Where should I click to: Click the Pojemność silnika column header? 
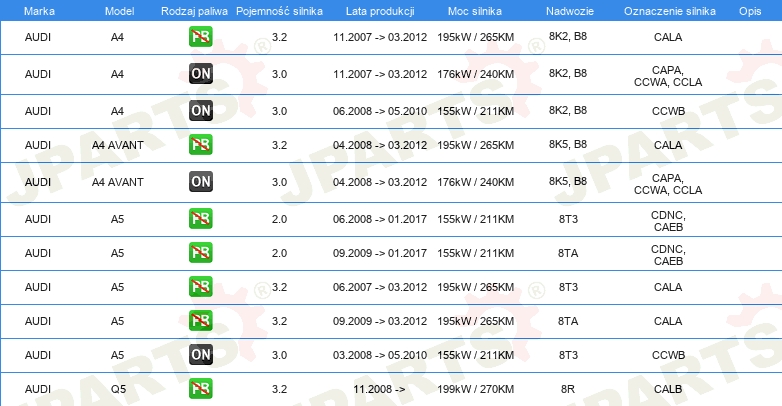279,11
